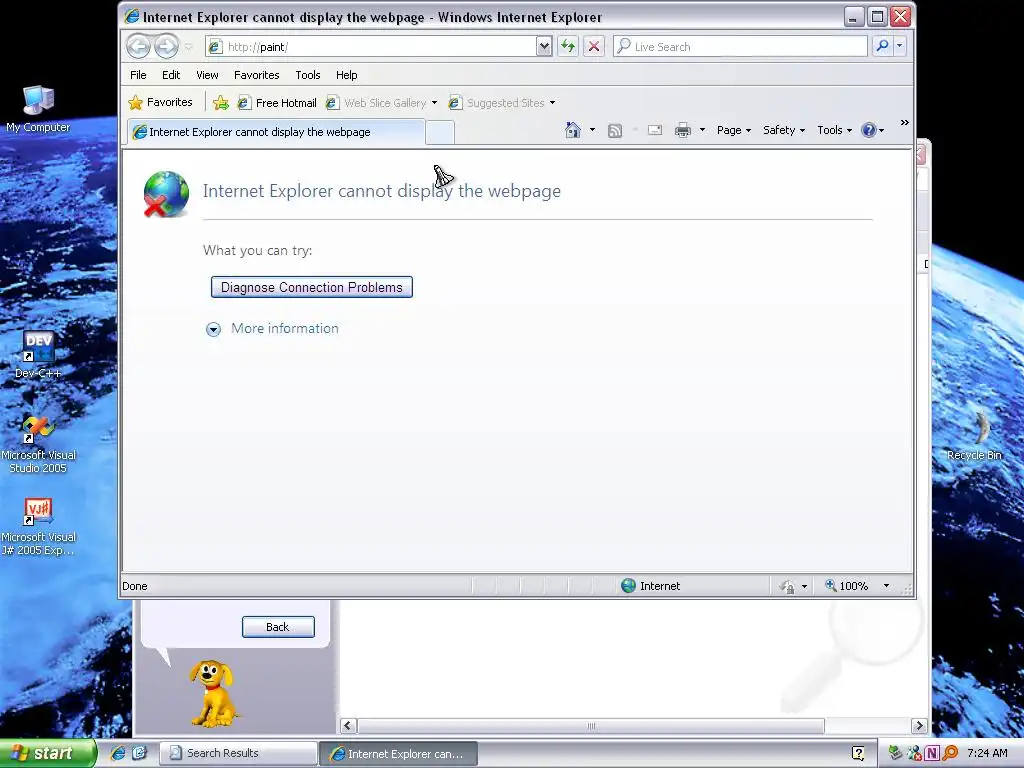
Task: Click the horizontal scrollbar thumb in Search Results
Action: pyautogui.click(x=591, y=726)
